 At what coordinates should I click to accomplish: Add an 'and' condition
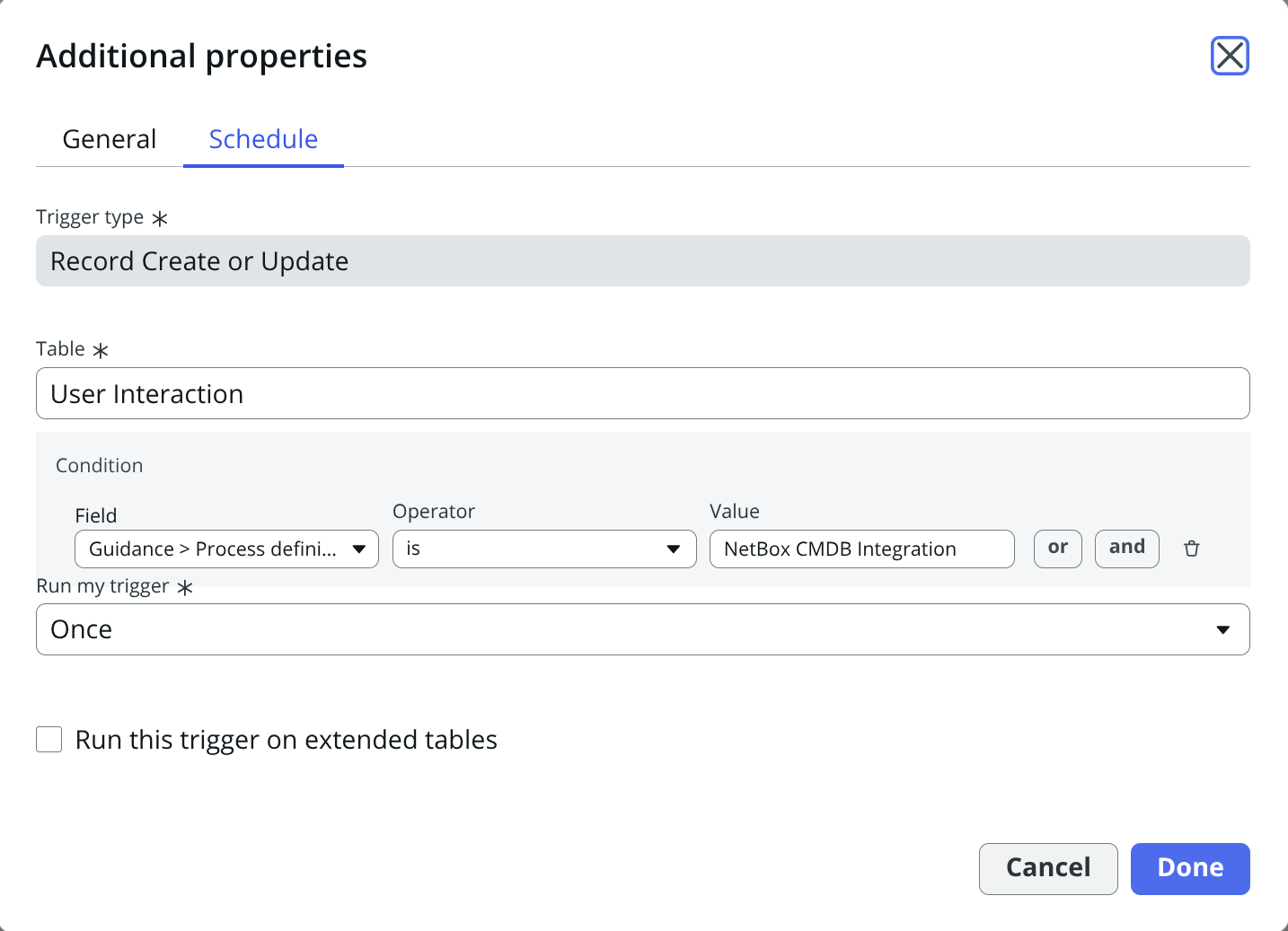[1126, 549]
